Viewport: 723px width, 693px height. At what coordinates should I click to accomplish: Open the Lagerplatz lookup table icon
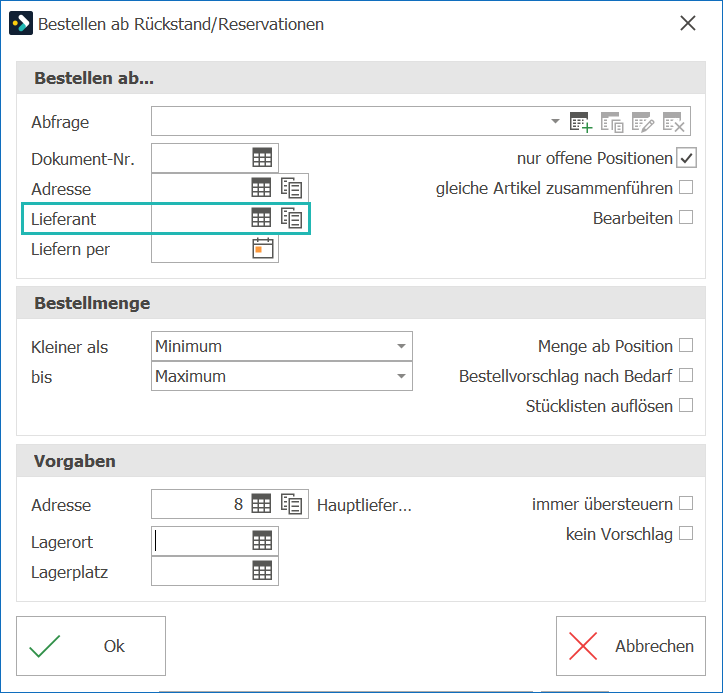click(x=262, y=571)
